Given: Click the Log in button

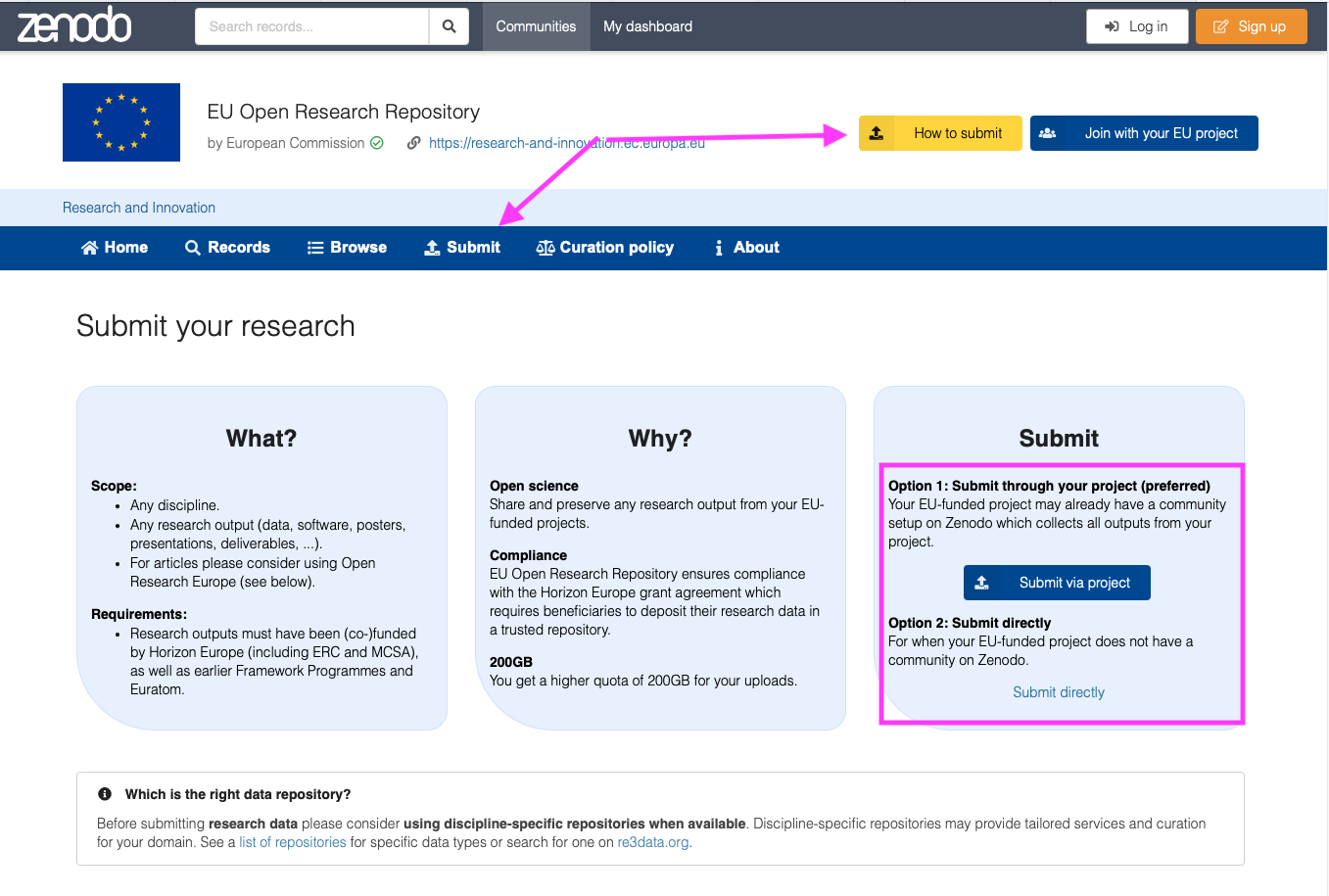Looking at the screenshot, I should (1137, 26).
